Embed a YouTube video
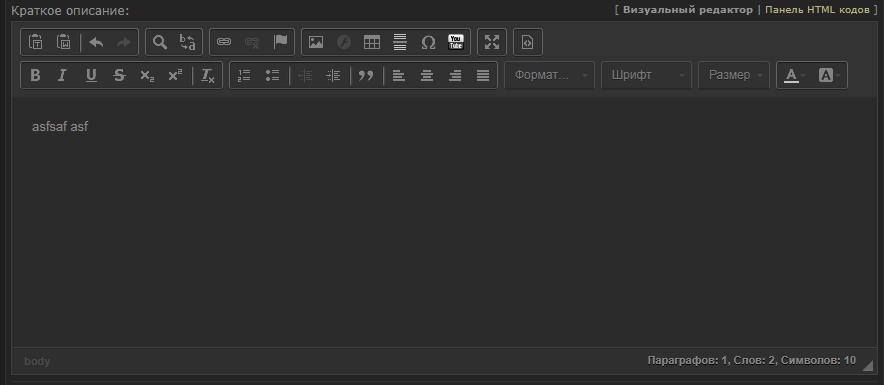 456,42
